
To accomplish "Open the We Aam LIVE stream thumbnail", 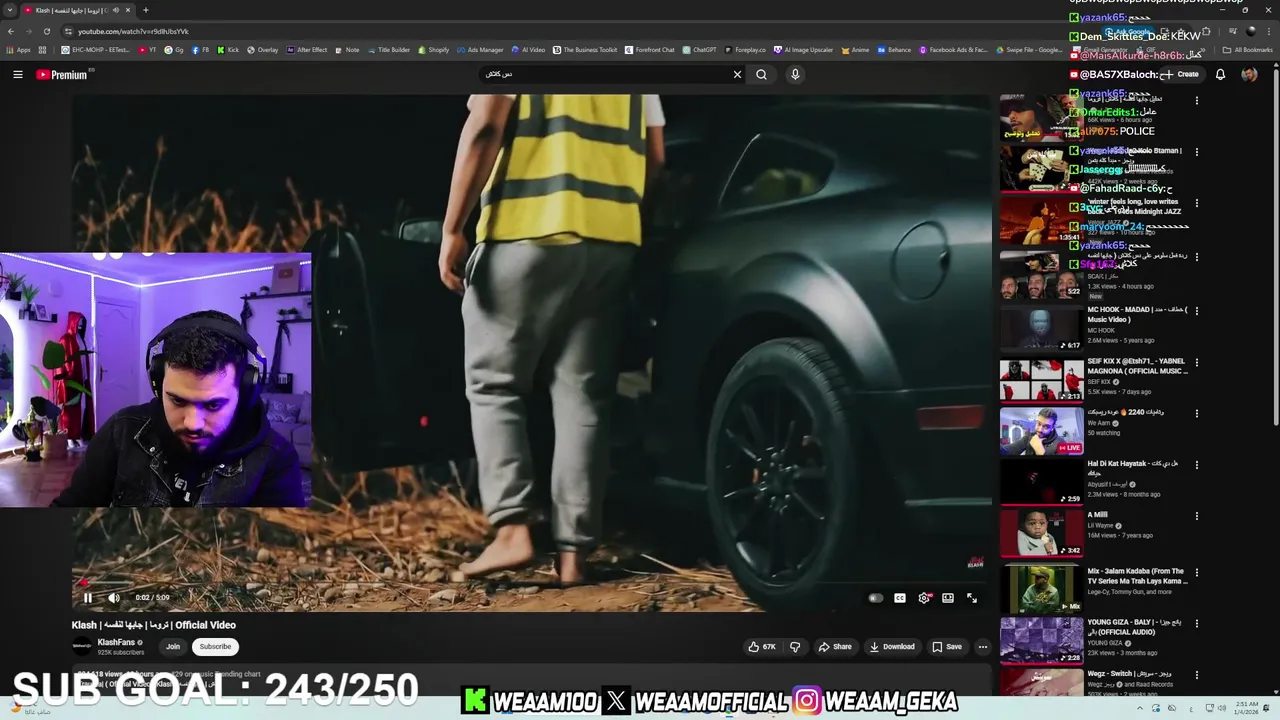I will (x=1041, y=431).
